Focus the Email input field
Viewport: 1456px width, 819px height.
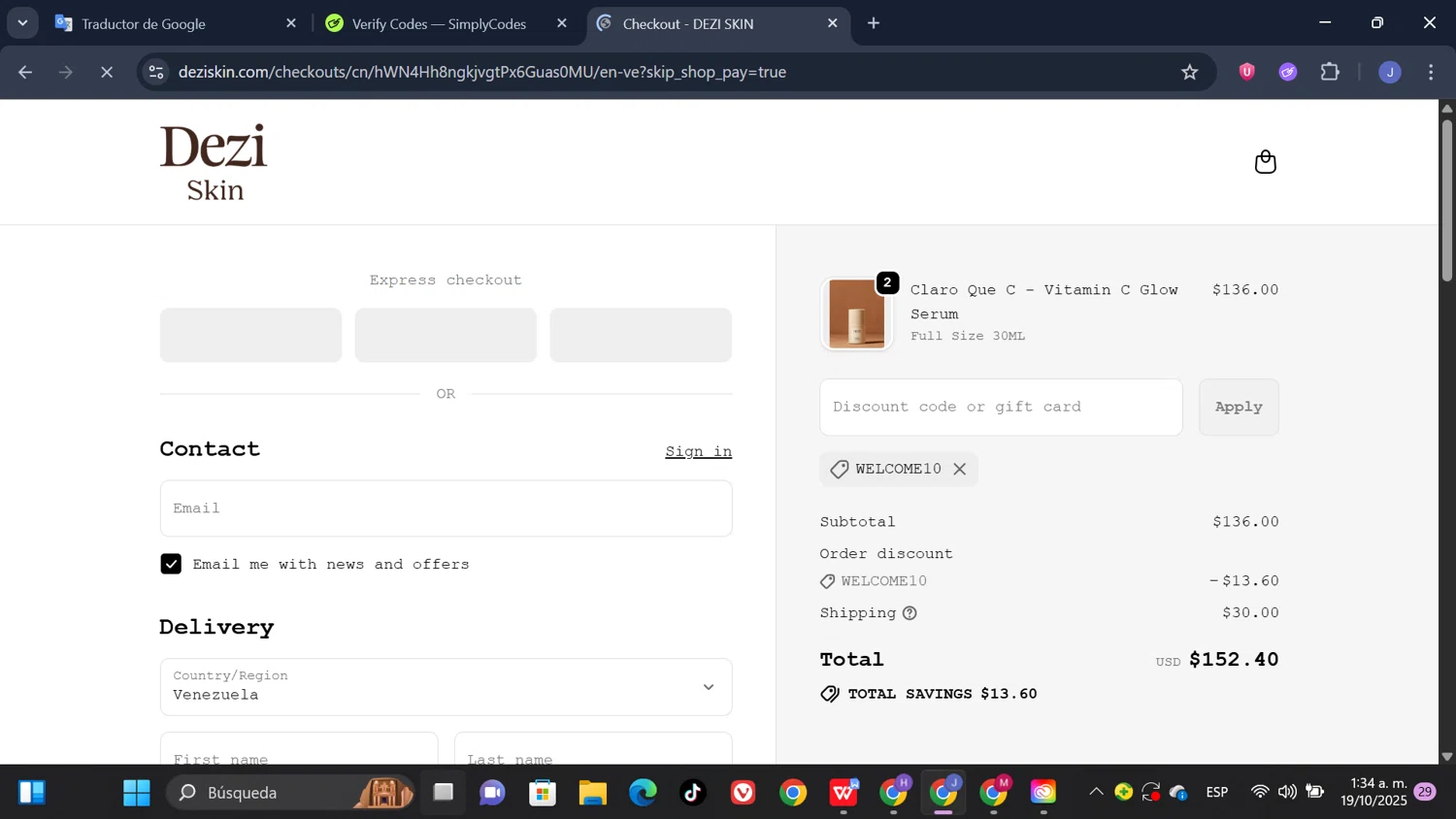(x=446, y=508)
